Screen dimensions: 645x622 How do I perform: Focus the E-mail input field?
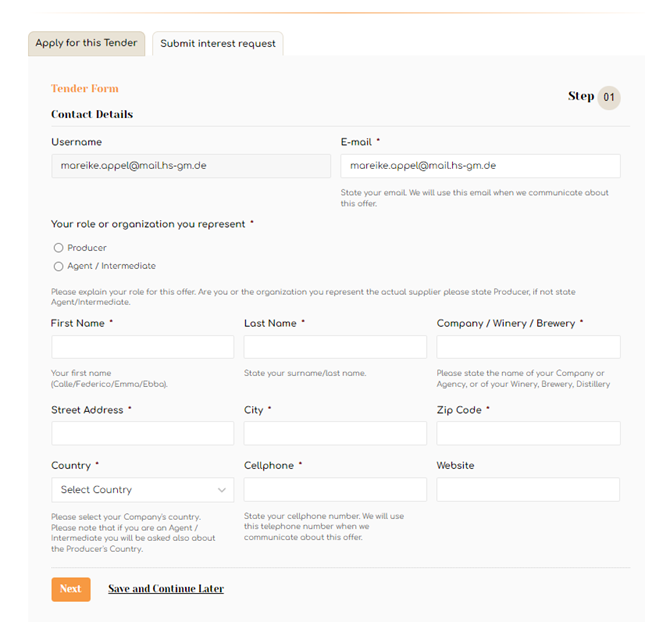point(480,166)
